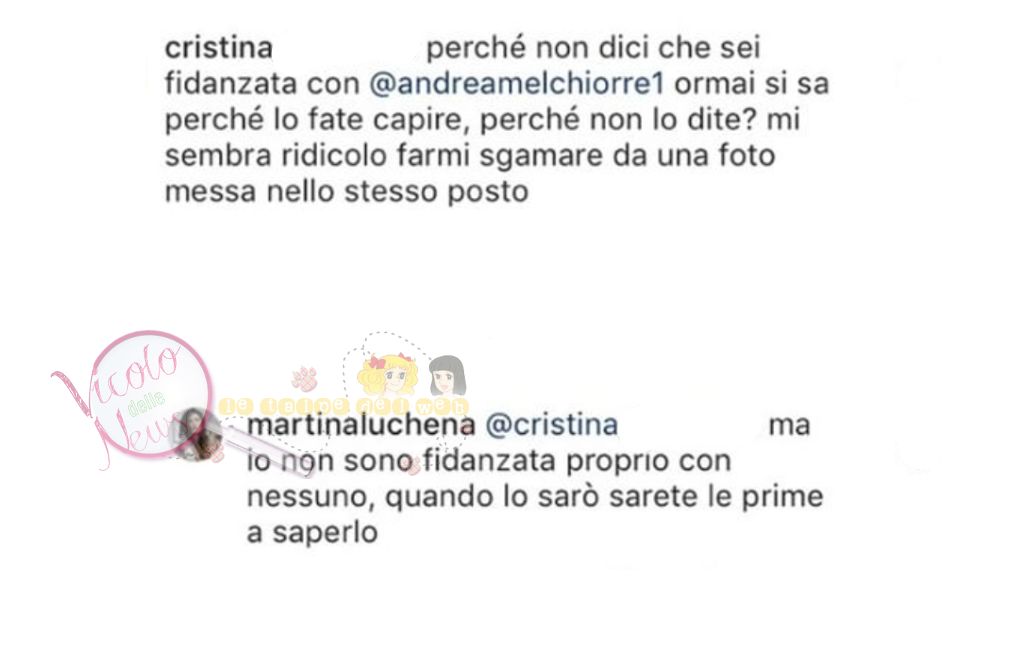
Task: Click the dark-haired cartoon girl watermark
Action: click(x=447, y=375)
